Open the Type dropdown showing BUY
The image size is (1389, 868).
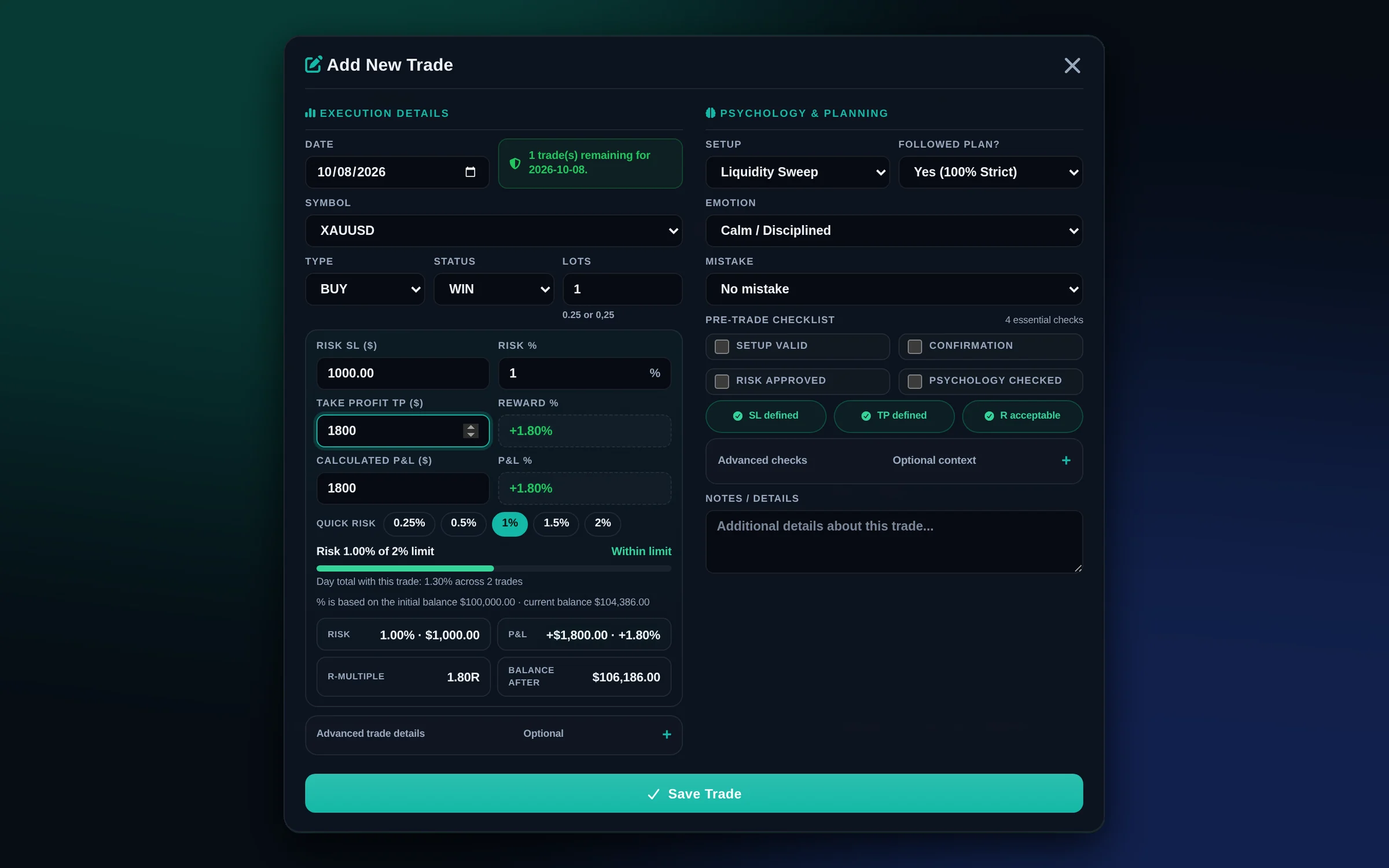coord(365,289)
